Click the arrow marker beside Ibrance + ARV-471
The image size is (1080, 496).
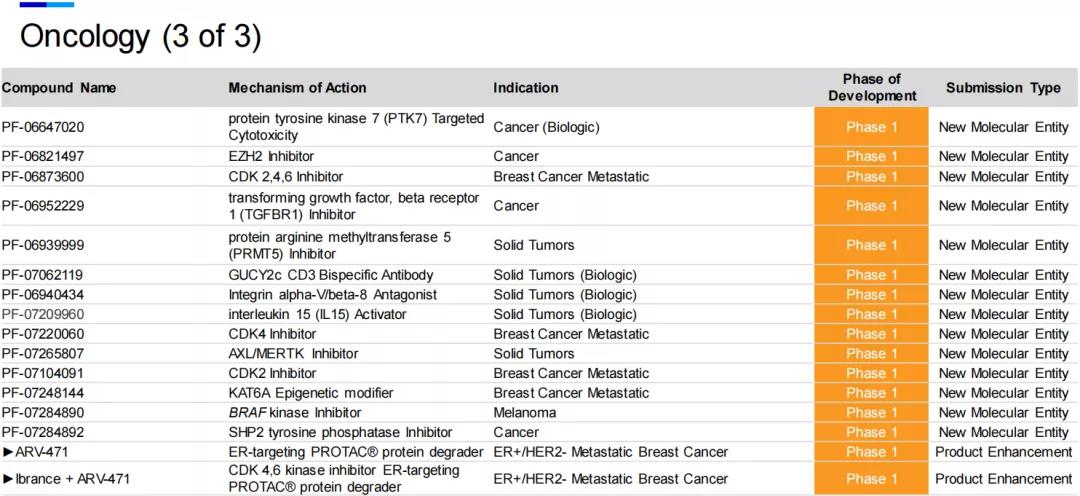[8, 479]
